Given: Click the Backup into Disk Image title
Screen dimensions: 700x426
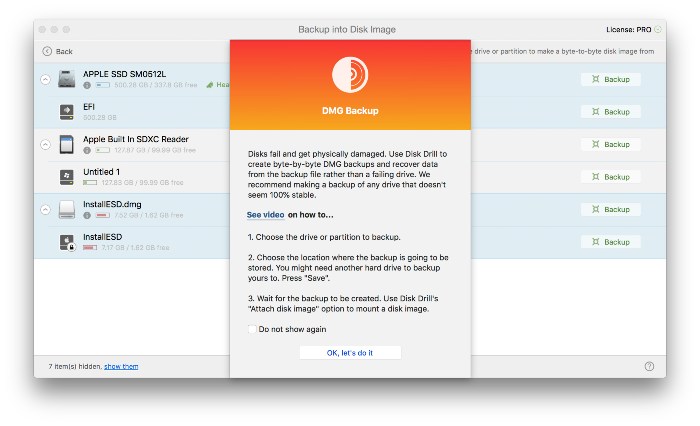Looking at the screenshot, I should coord(347,29).
